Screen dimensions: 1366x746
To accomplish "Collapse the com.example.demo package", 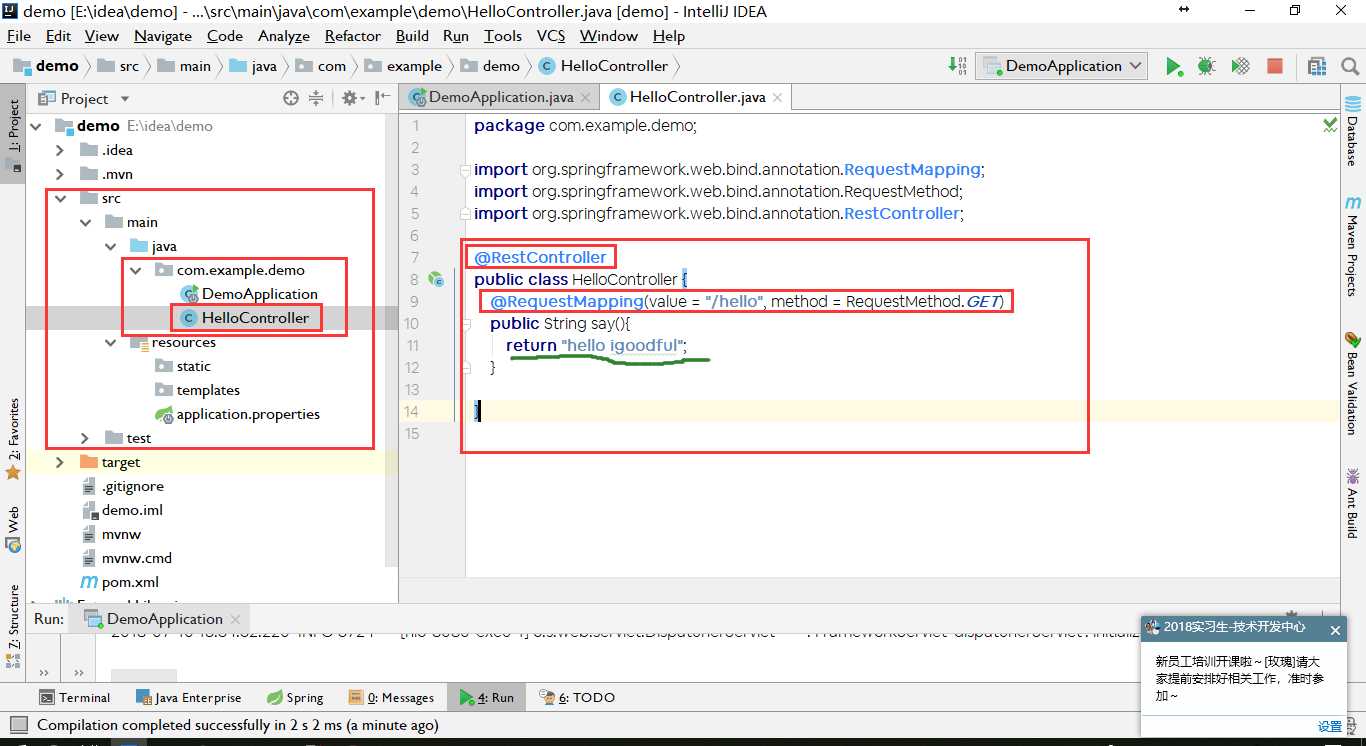I will (x=135, y=270).
